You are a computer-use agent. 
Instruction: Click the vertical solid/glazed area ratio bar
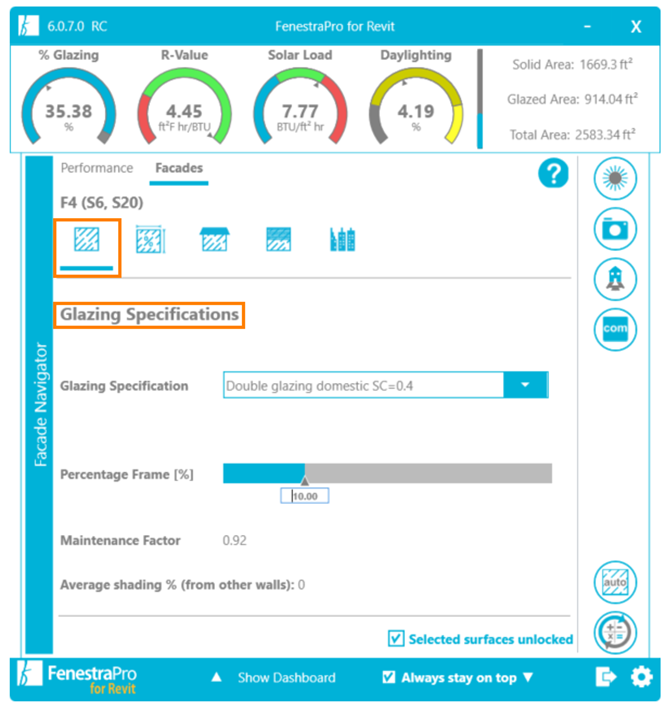479,99
